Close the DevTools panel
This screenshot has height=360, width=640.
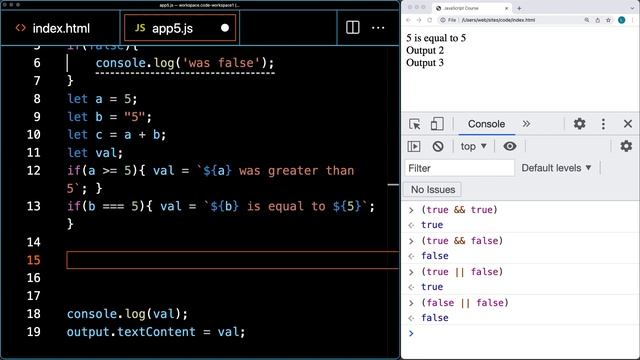628,124
